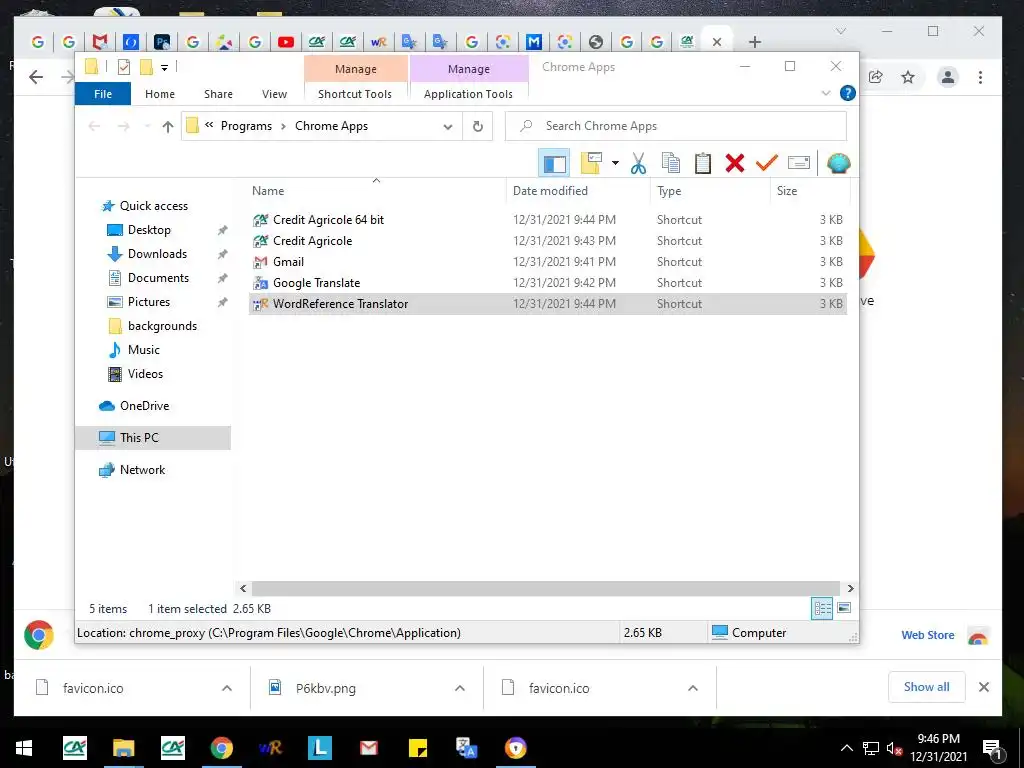The width and height of the screenshot is (1024, 768).
Task: Open Chrome's three-dot menu
Action: [980, 77]
